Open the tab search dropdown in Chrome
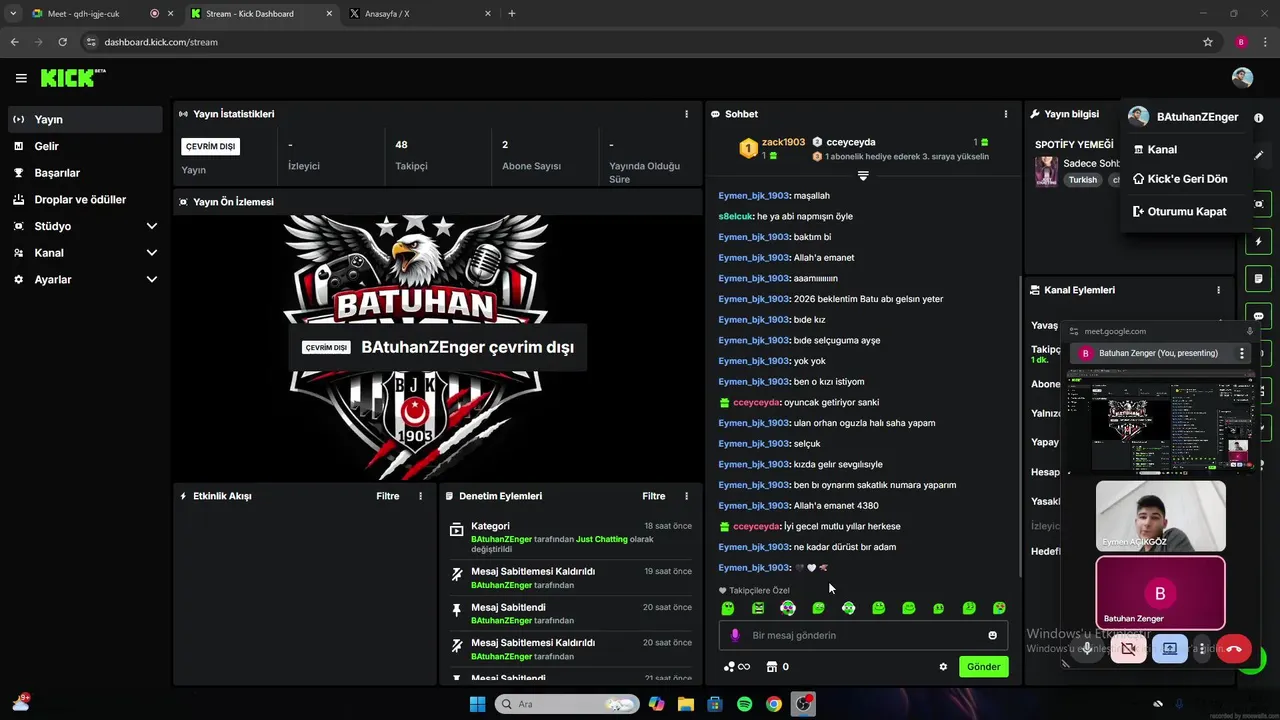Viewport: 1280px width, 720px height. click(x=13, y=14)
